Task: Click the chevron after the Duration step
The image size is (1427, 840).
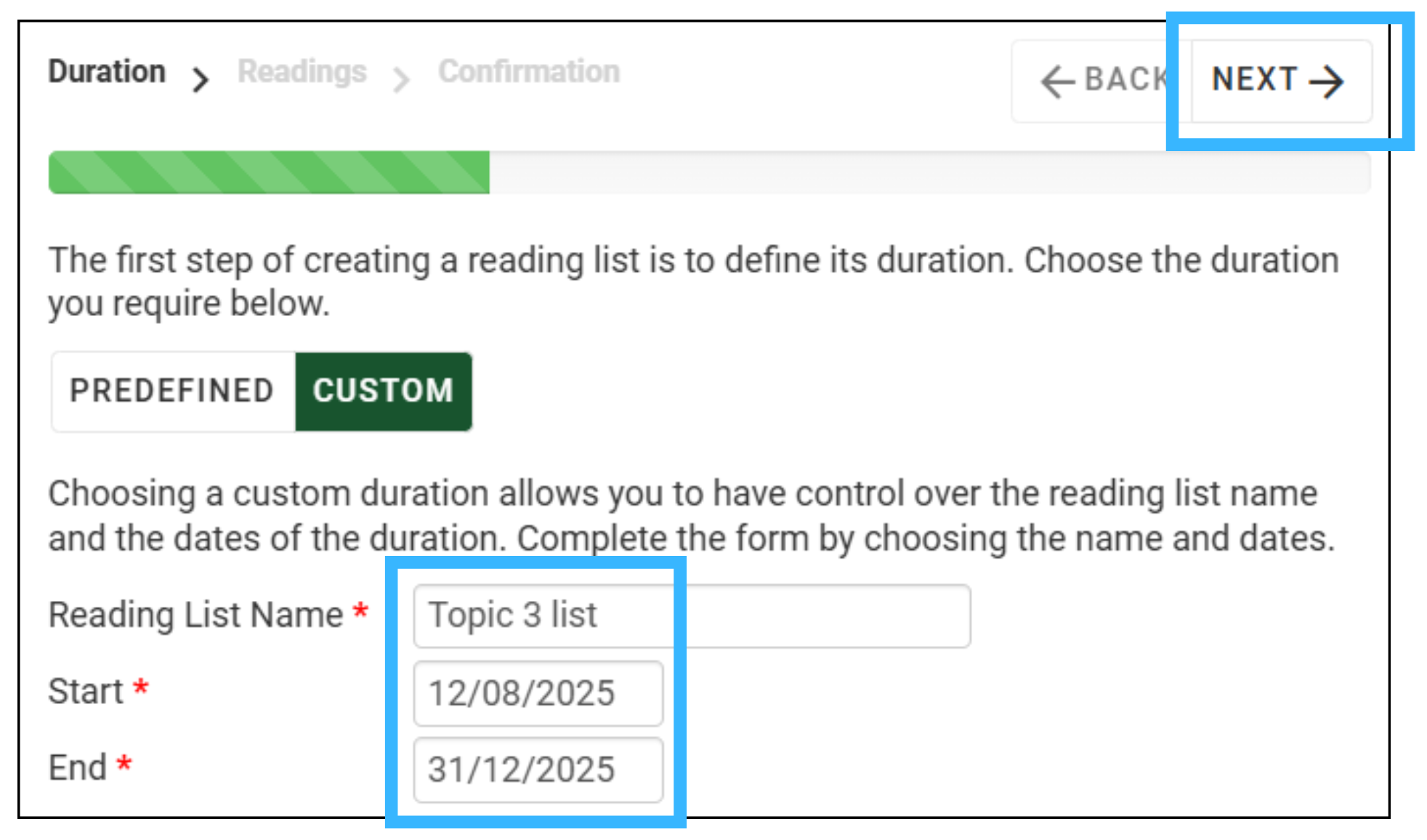Action: (x=201, y=80)
